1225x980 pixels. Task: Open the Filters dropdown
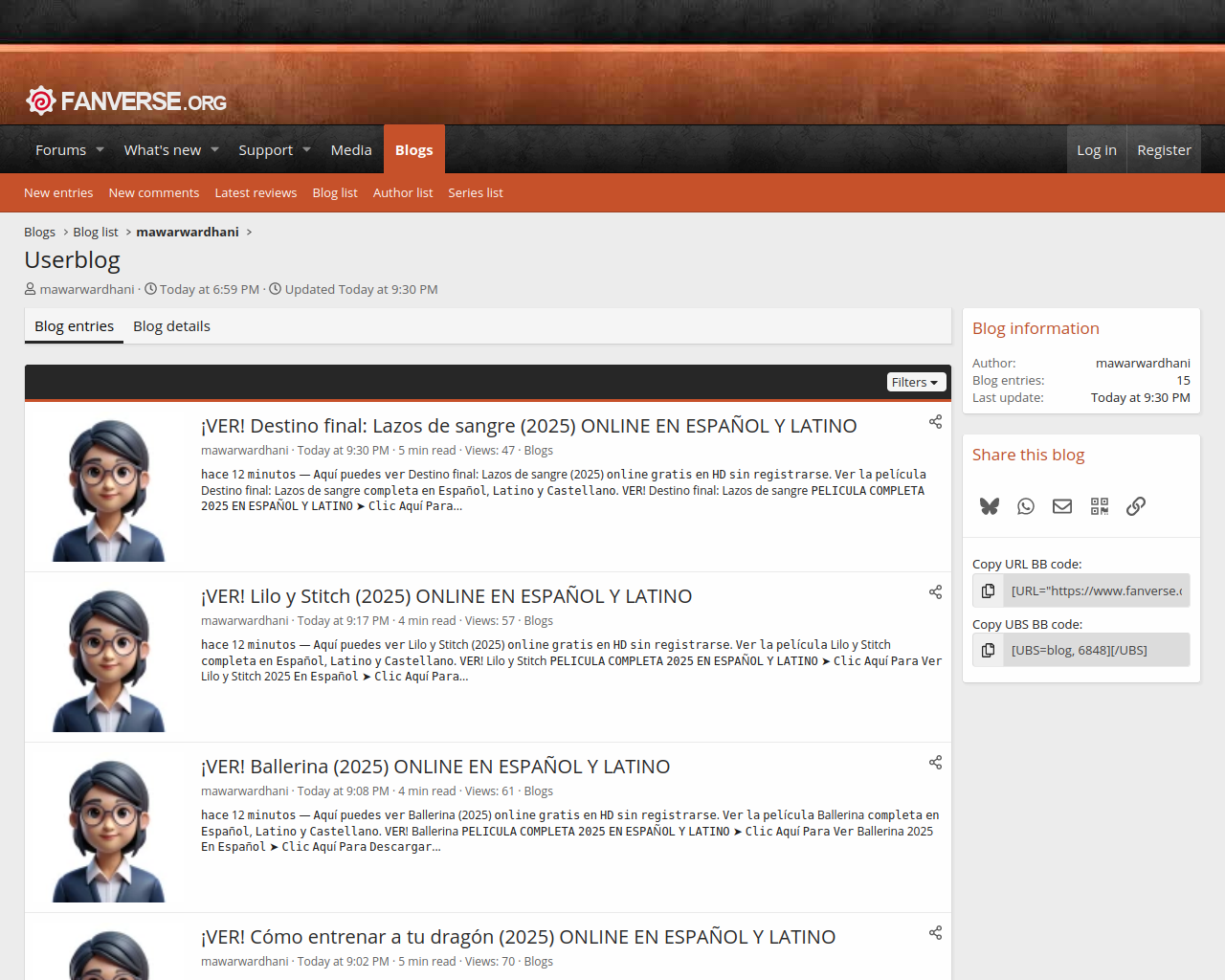click(916, 382)
